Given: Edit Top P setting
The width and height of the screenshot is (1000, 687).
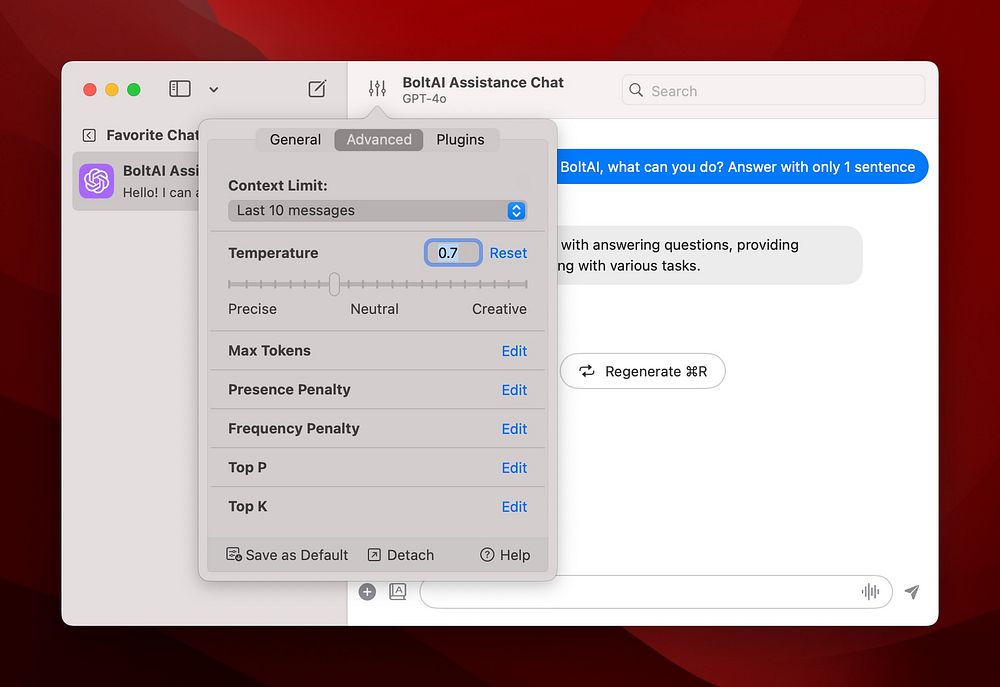Looking at the screenshot, I should (514, 468).
